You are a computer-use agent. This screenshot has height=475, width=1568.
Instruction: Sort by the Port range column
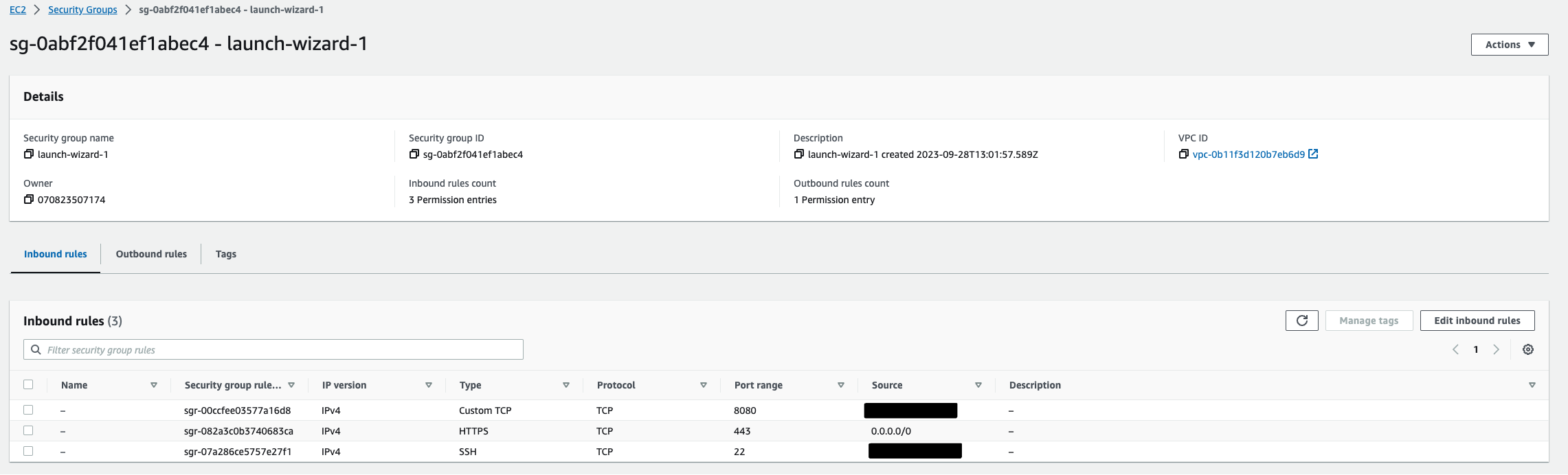[840, 385]
